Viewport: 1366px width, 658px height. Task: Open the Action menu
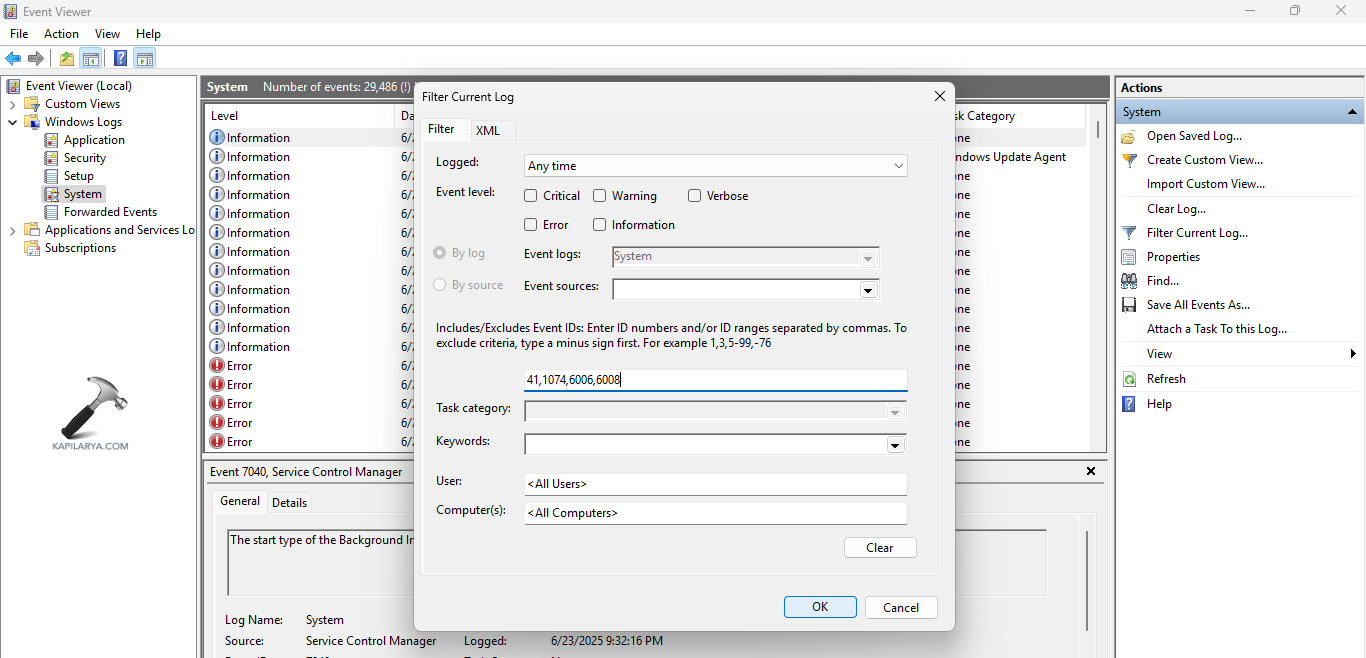coord(61,33)
